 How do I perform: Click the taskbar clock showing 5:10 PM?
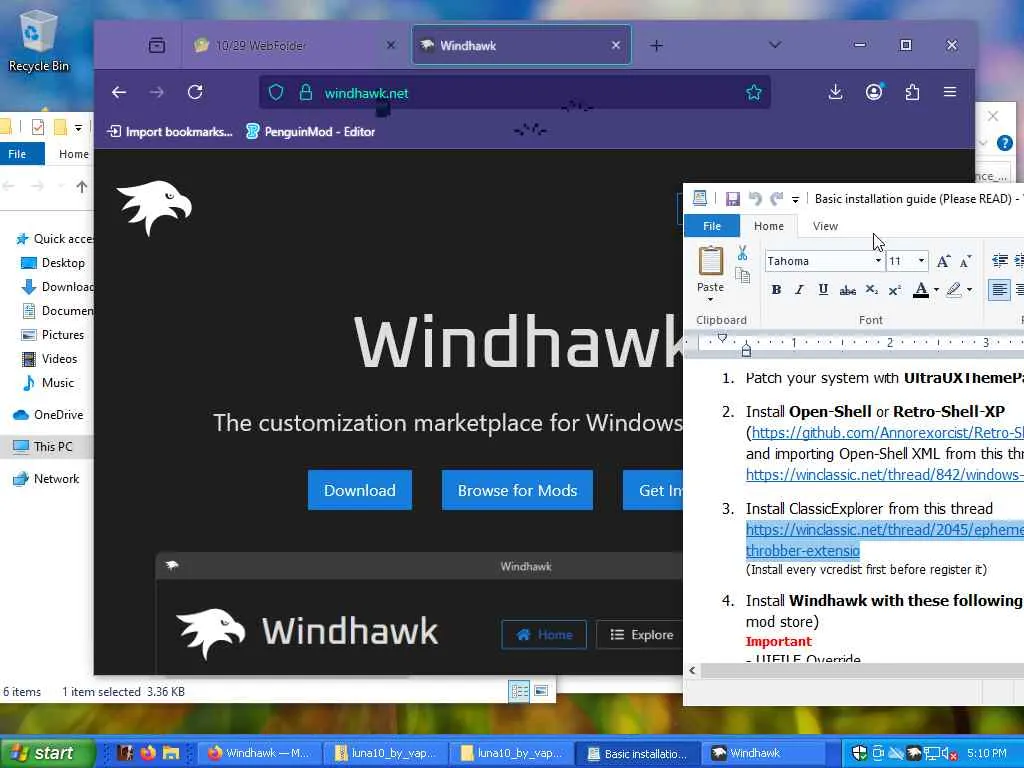[987, 754]
